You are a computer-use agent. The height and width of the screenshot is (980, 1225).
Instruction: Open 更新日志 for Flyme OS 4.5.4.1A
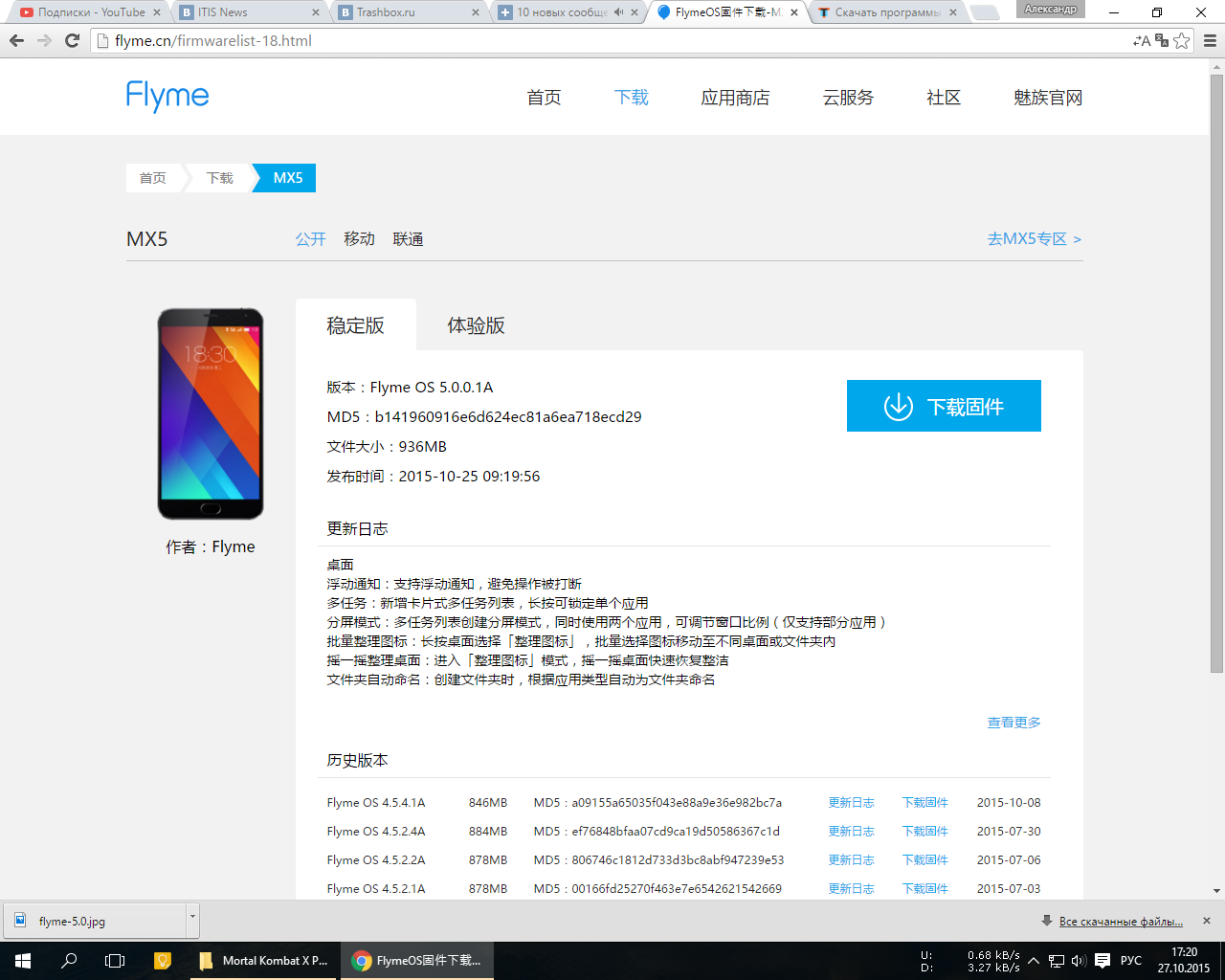(852, 803)
